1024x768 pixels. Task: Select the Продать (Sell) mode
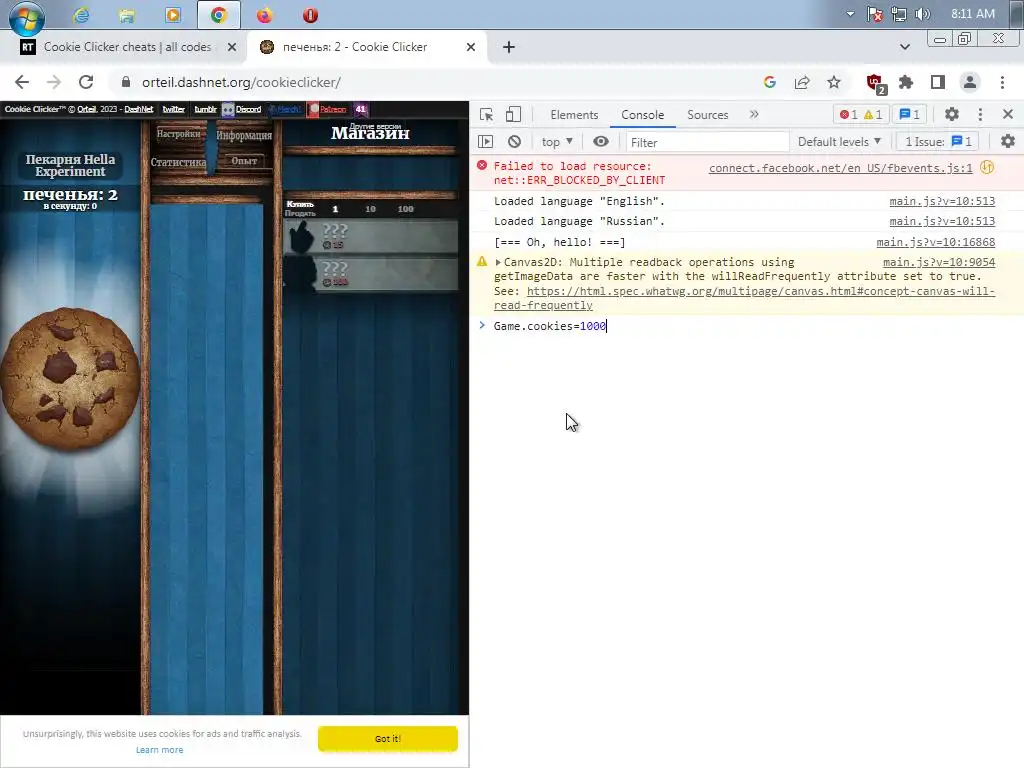tap(300, 214)
